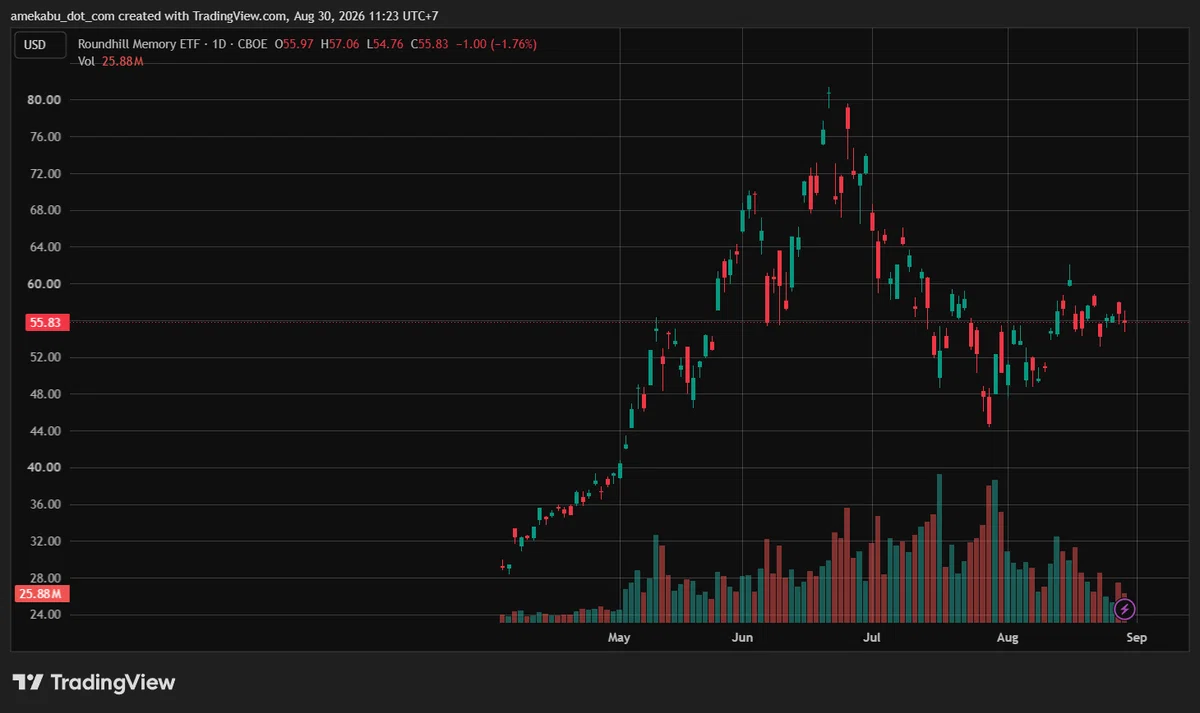Screen dimensions: 1200x713
Task: Click the 72.00 price axis label
Action: pyautogui.click(x=45, y=174)
